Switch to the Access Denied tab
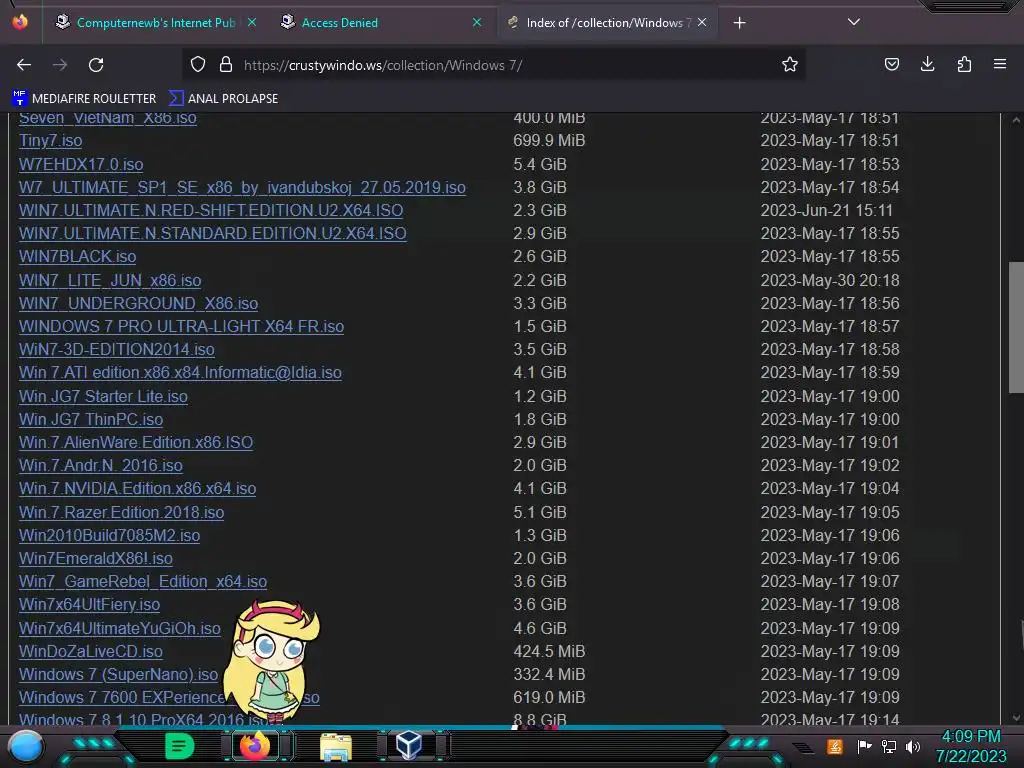 tap(381, 23)
